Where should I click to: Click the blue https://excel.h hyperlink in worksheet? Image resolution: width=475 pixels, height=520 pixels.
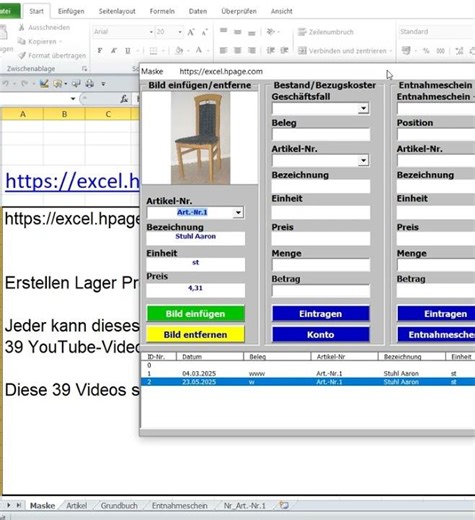click(x=72, y=181)
